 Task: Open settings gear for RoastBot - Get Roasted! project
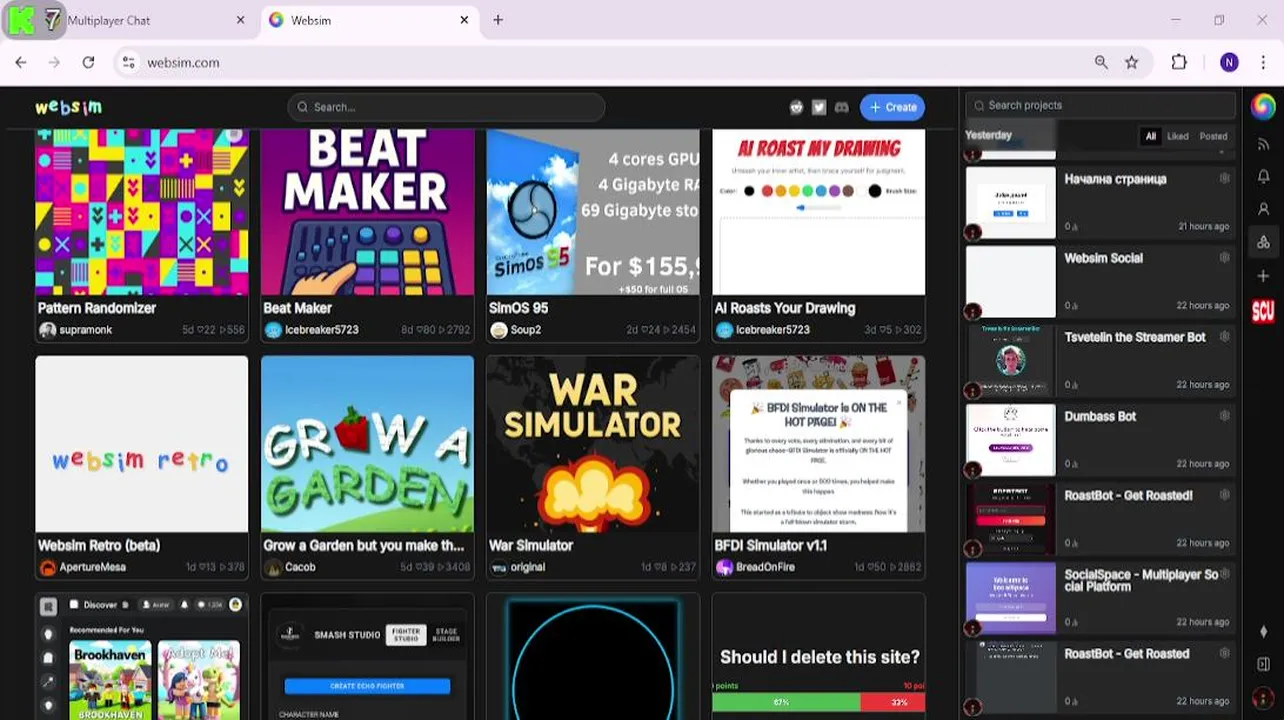[1224, 495]
